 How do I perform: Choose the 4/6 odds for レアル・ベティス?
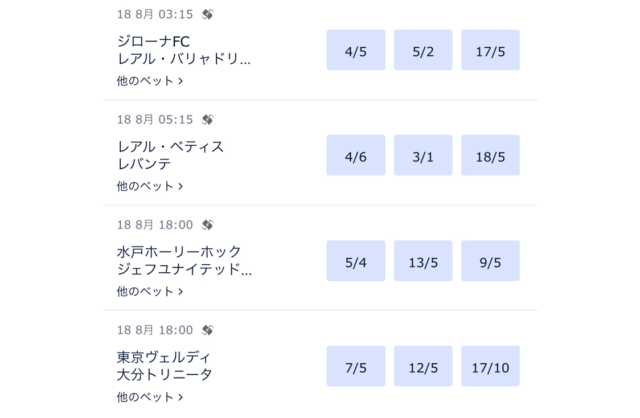[x=356, y=155]
